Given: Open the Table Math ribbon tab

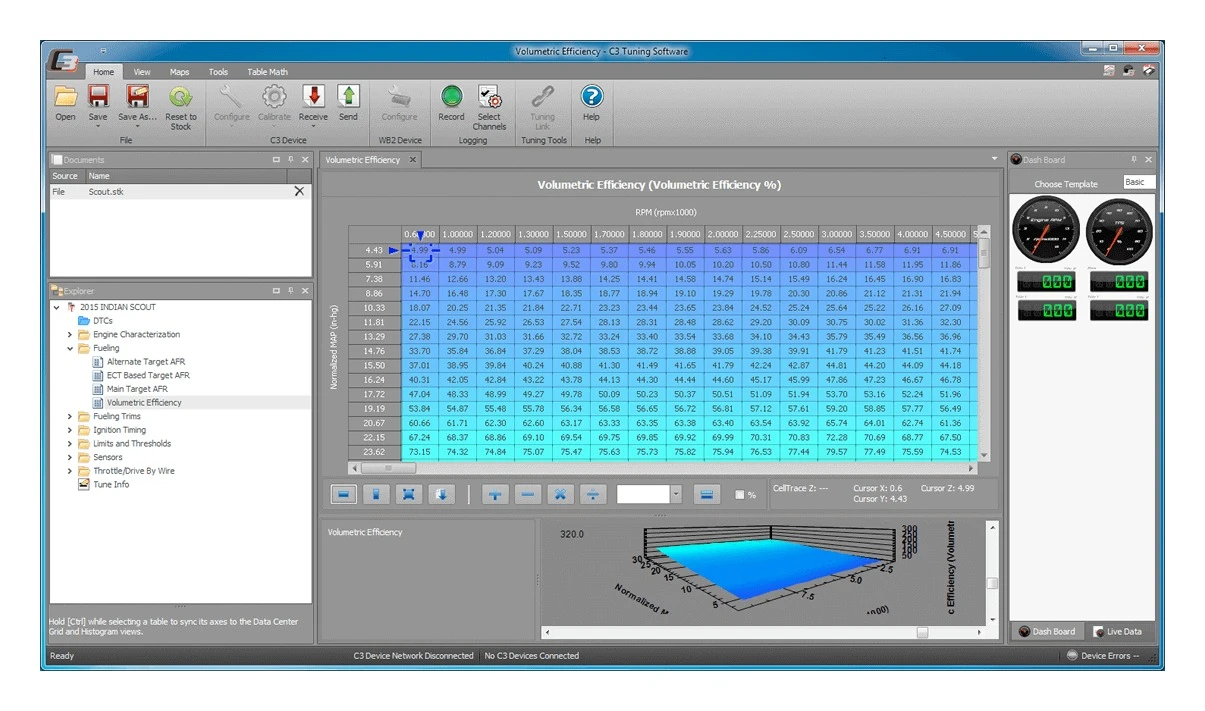Looking at the screenshot, I should [267, 72].
